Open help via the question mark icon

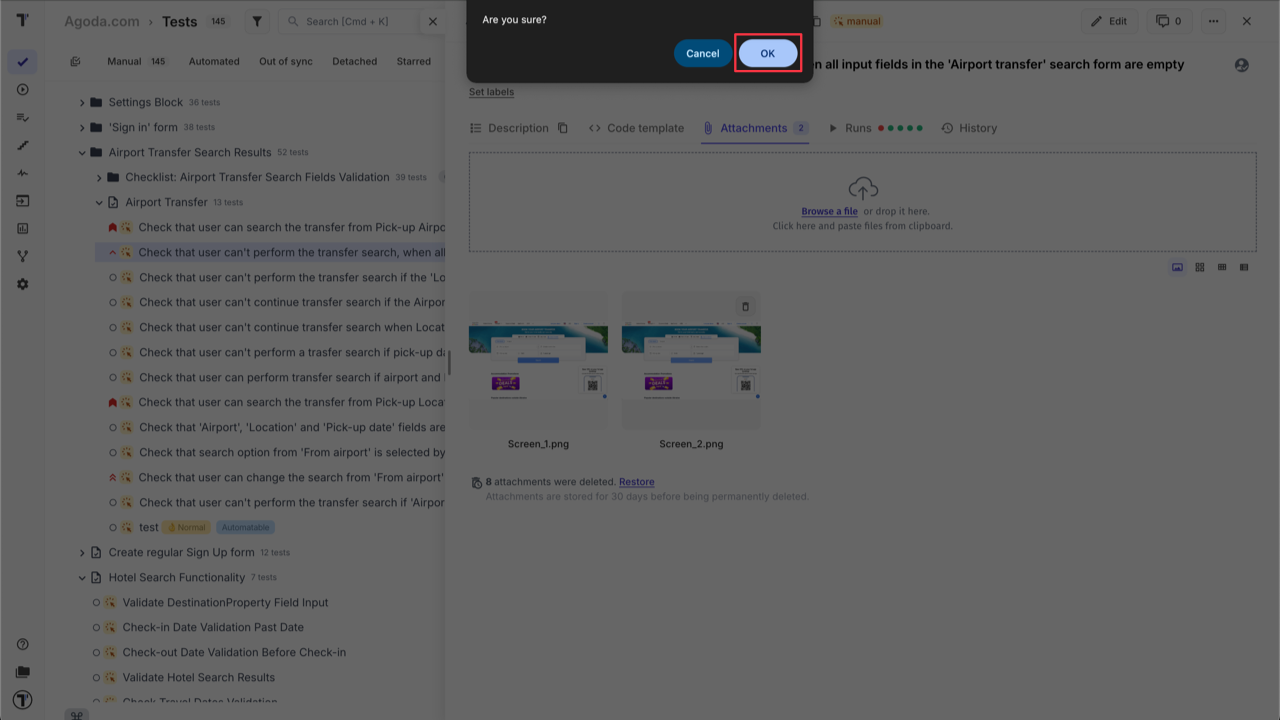[22, 644]
